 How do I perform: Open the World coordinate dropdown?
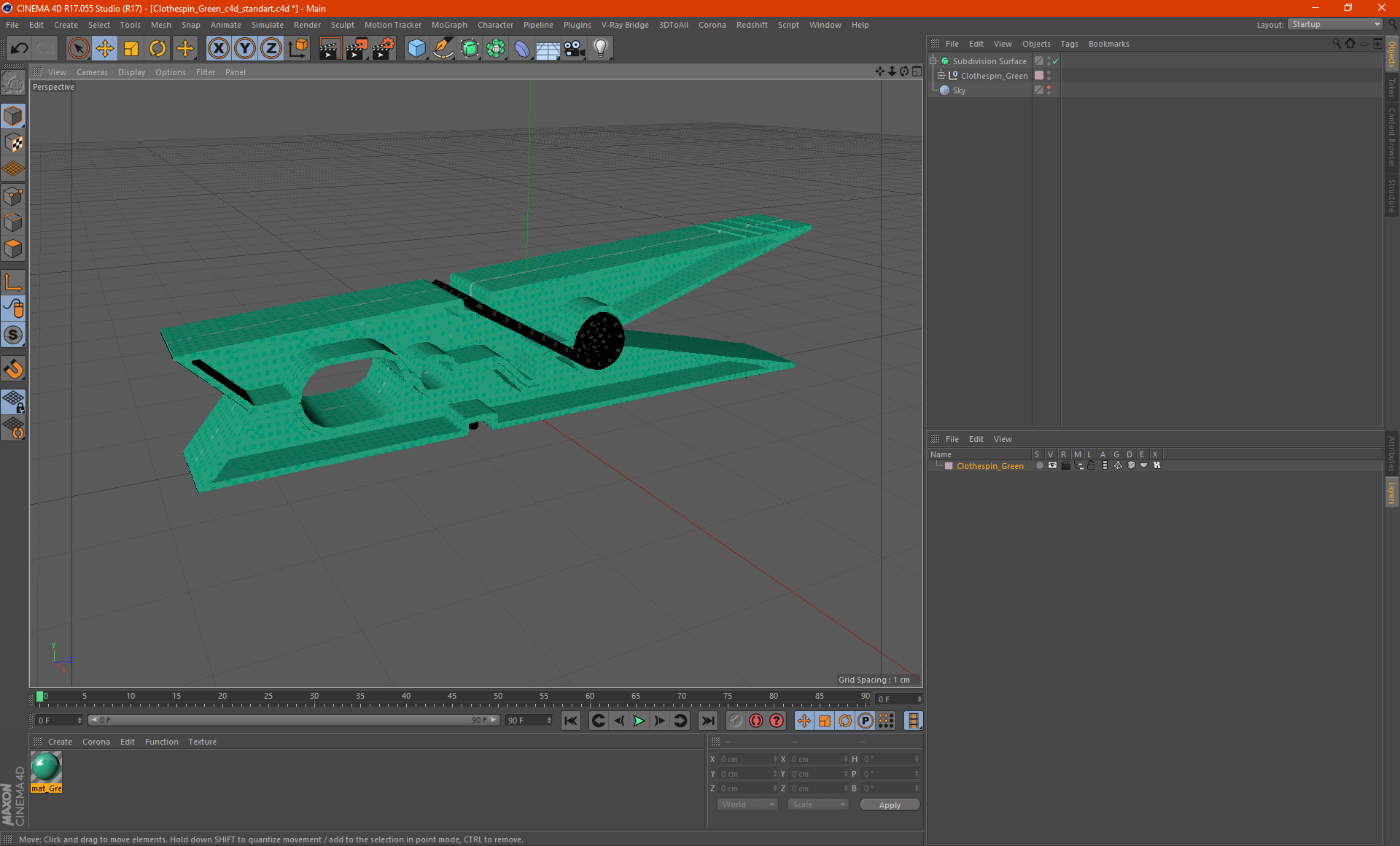(x=747, y=804)
